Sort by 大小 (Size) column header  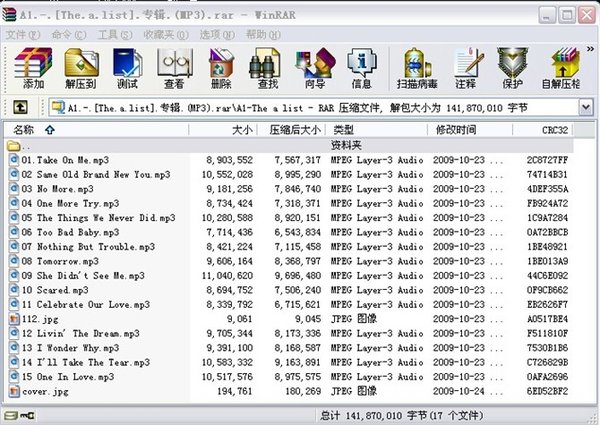click(x=223, y=130)
